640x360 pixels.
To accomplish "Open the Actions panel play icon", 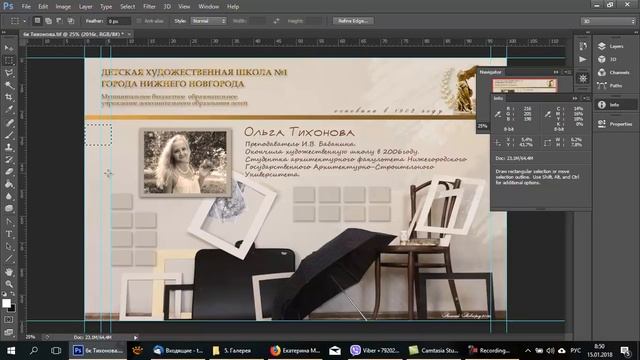I will (583, 60).
